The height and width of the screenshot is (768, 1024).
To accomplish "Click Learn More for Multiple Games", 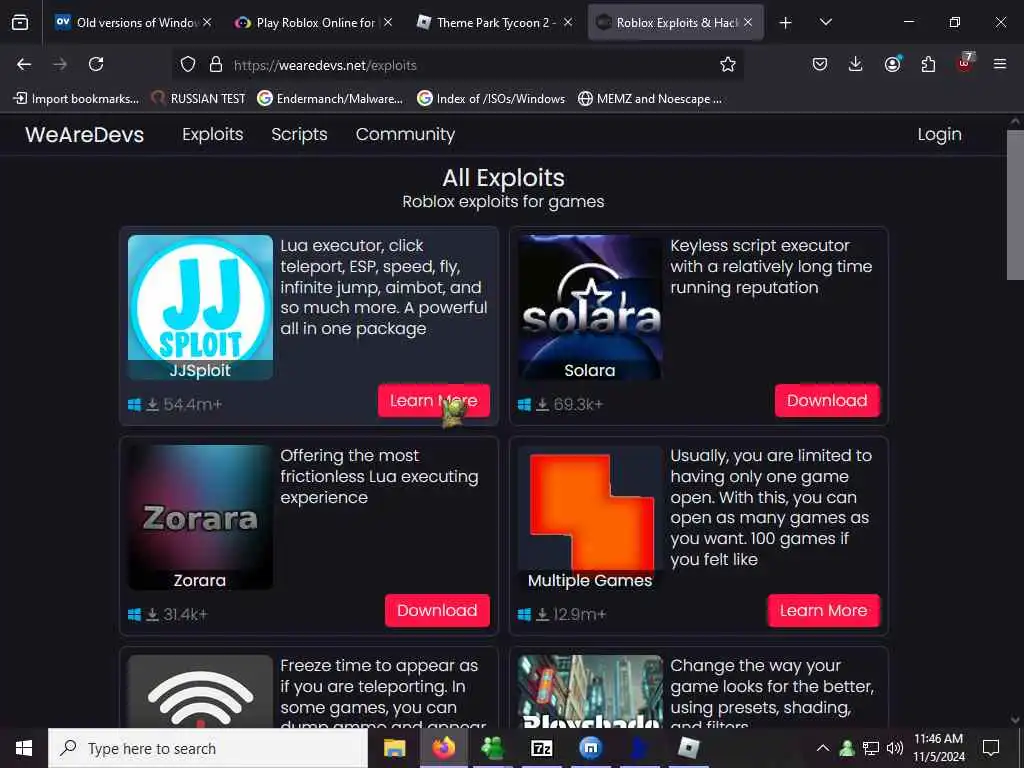I will coord(824,611).
